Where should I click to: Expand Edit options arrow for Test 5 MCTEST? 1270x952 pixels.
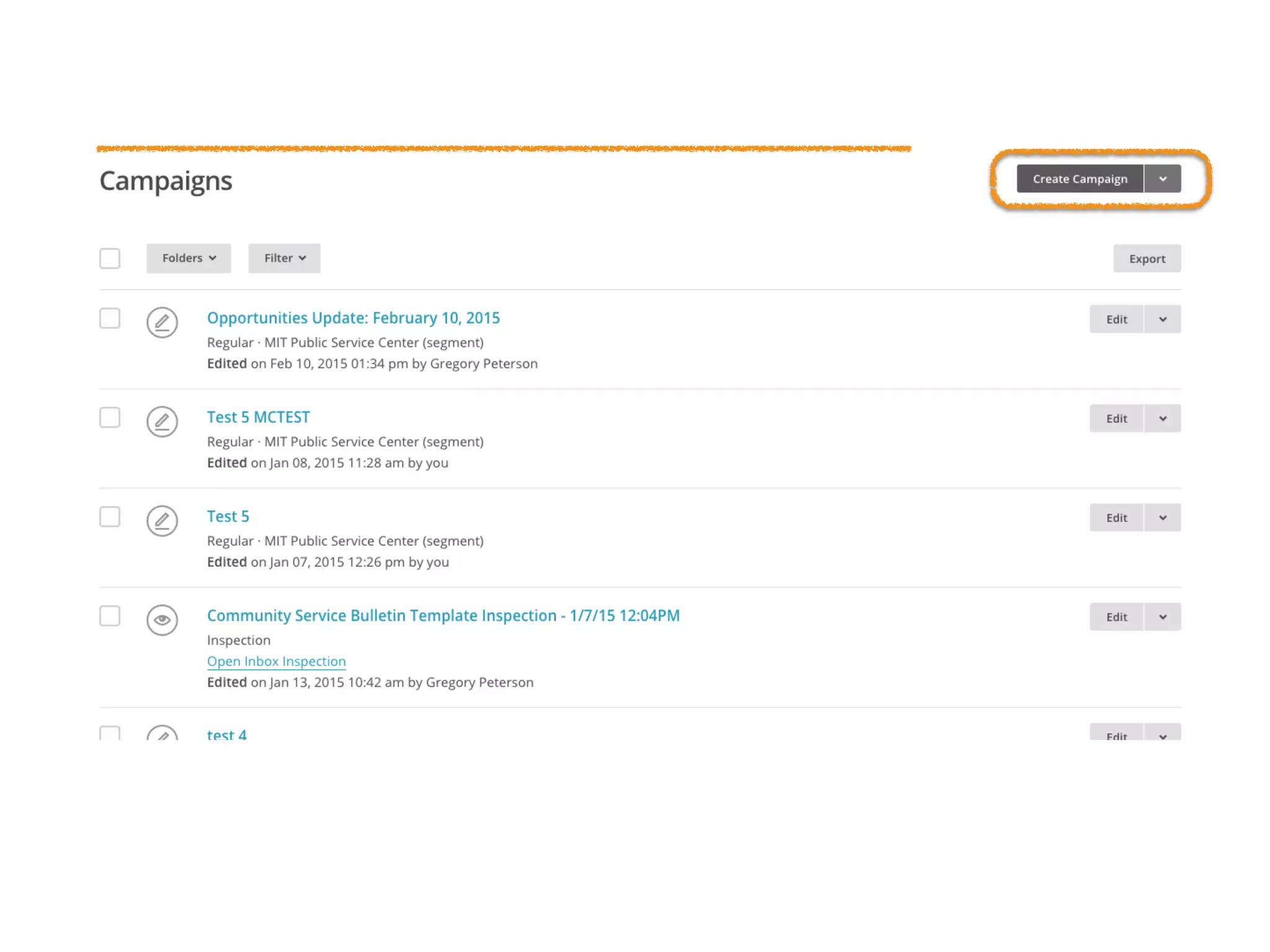click(1163, 419)
